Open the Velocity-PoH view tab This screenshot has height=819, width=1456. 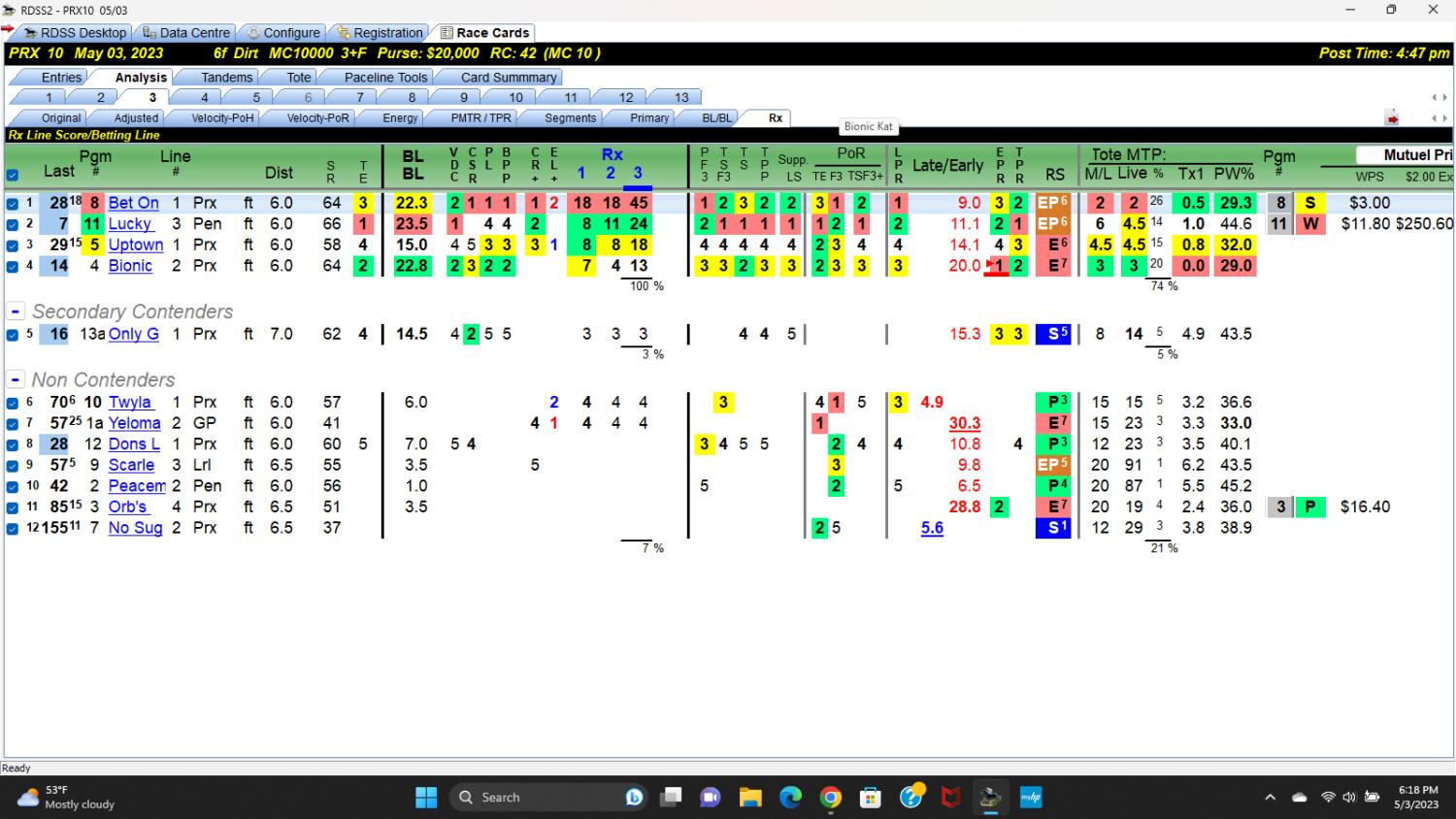point(222,117)
